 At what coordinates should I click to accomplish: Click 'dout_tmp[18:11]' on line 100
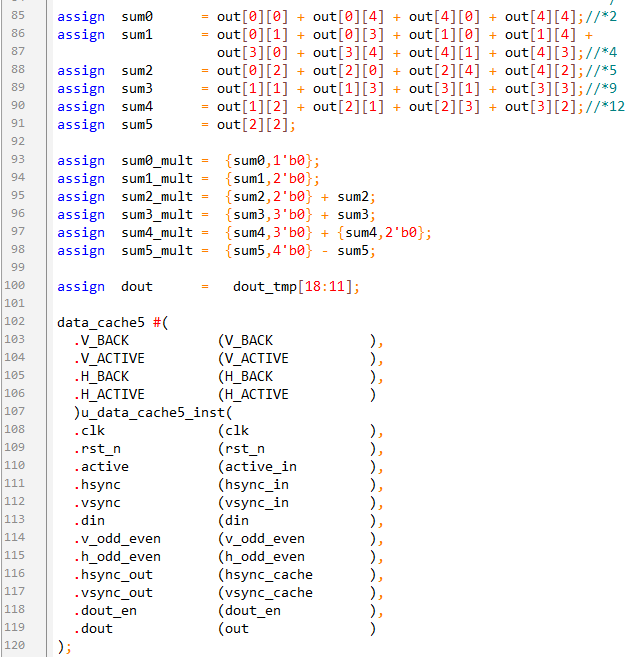click(x=293, y=287)
